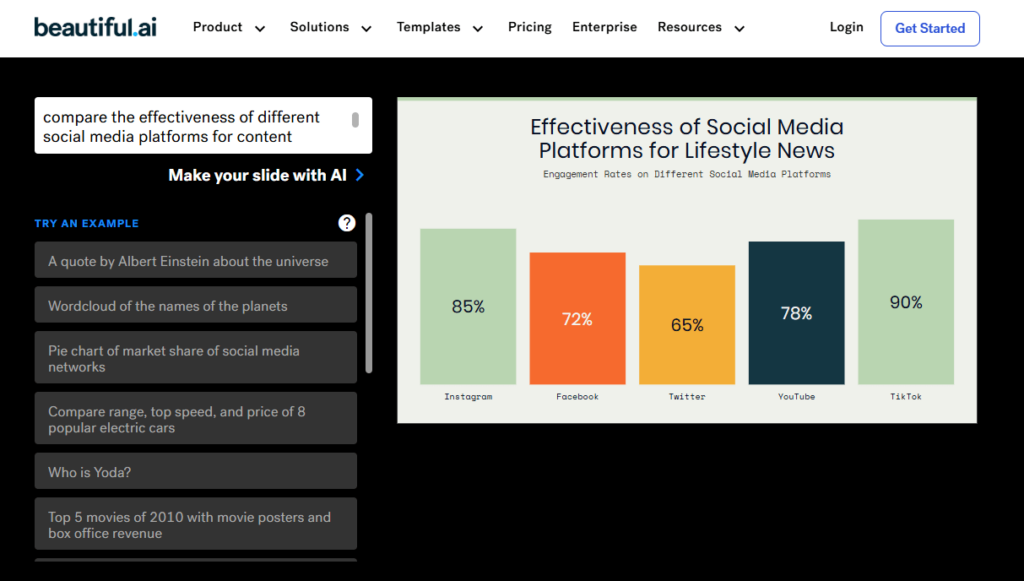Select pie chart of market share example
Image resolution: width=1024 pixels, height=581 pixels.
point(195,358)
